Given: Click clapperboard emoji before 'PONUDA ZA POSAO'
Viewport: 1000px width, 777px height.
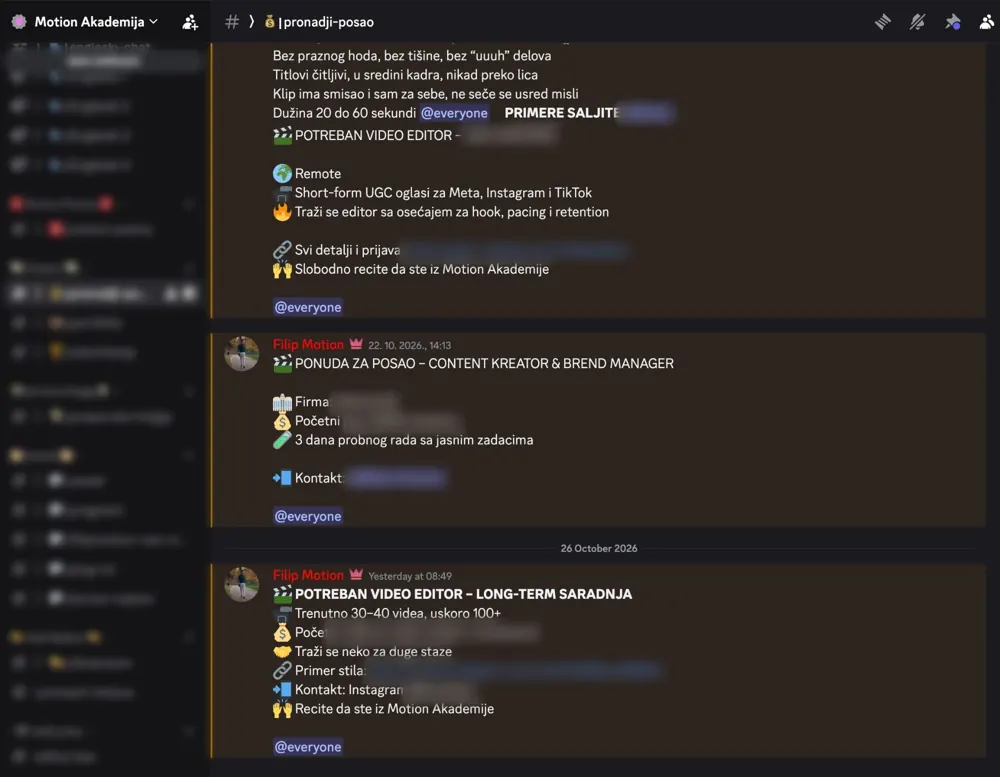Looking at the screenshot, I should [x=282, y=364].
